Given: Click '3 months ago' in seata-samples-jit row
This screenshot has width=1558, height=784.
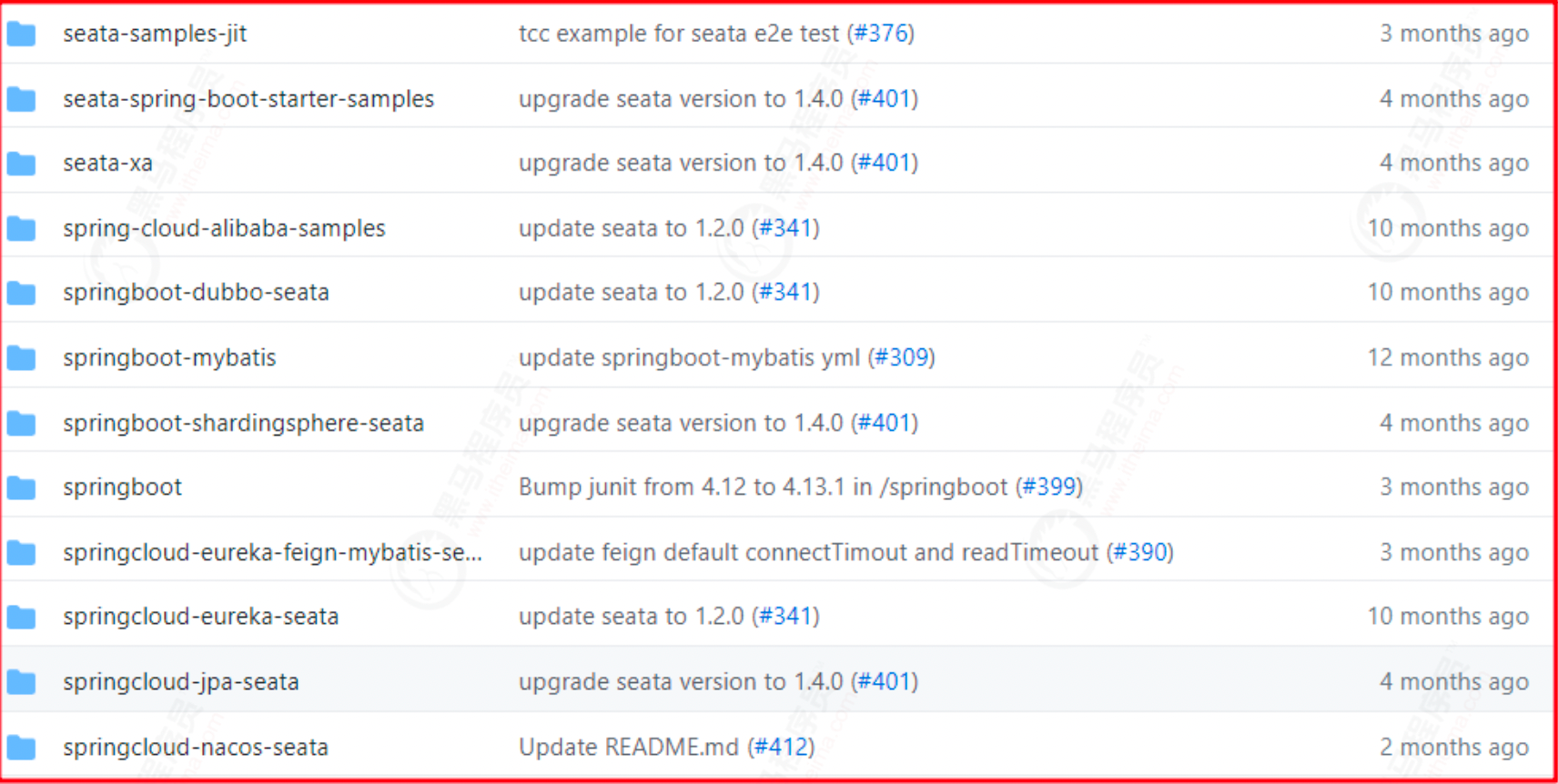Looking at the screenshot, I should point(1454,34).
